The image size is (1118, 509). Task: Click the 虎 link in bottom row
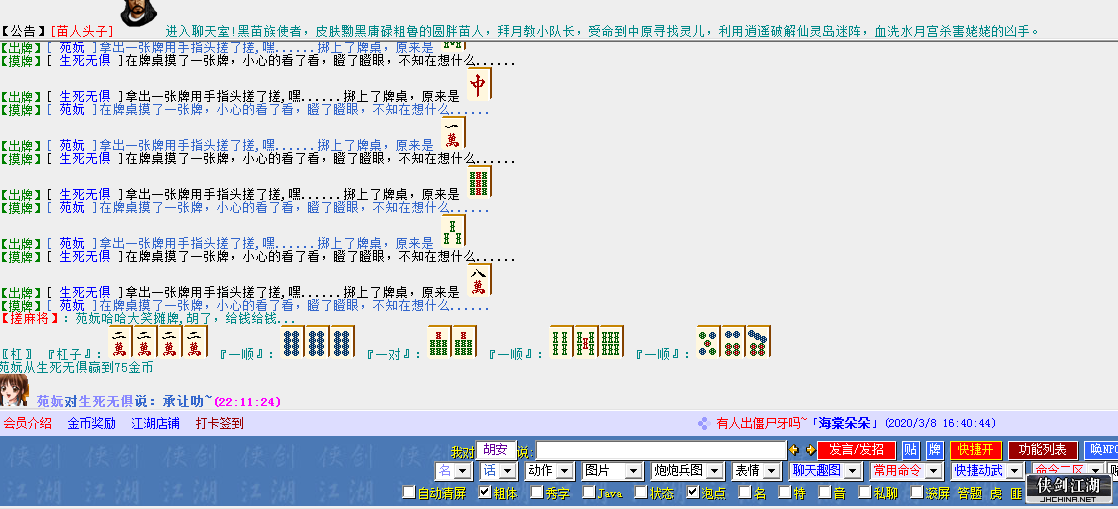coord(995,493)
